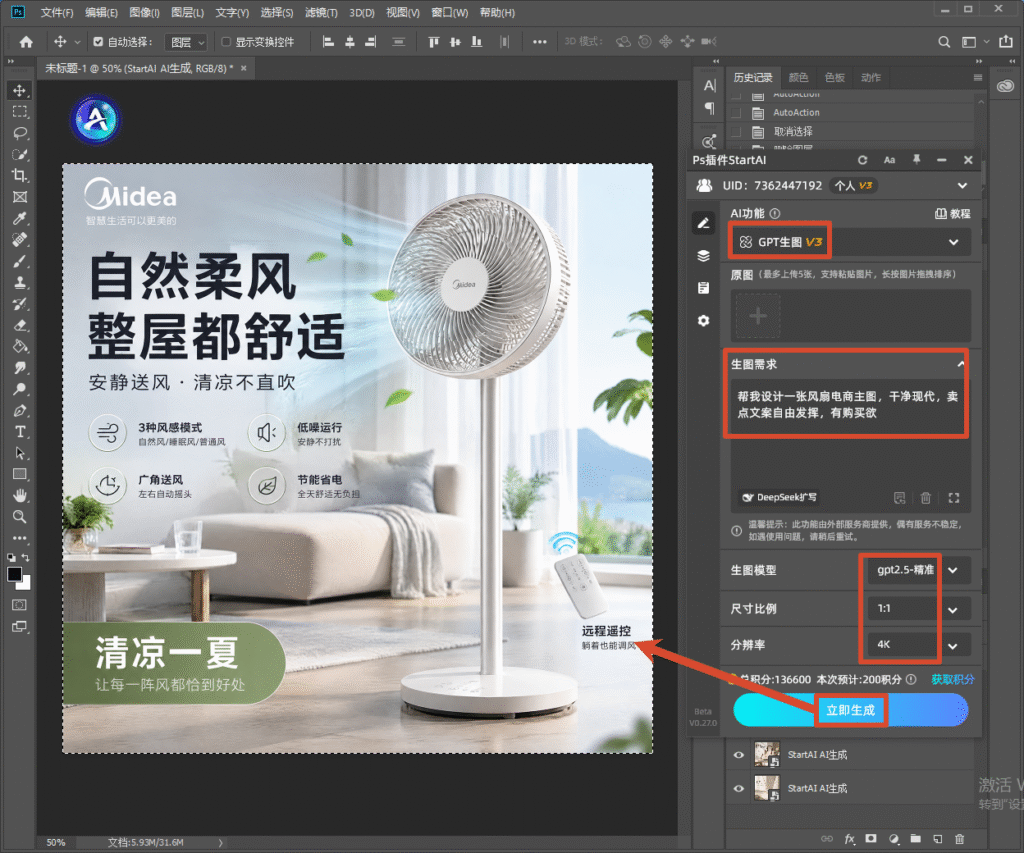
Task: Select the Crop tool
Action: pos(20,175)
